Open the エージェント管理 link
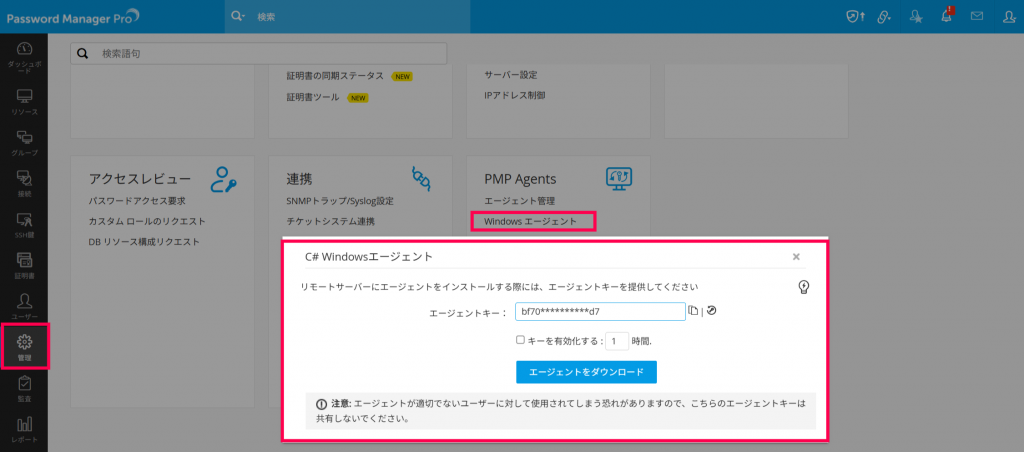Viewport: 1024px width, 452px height. pyautogui.click(x=519, y=201)
